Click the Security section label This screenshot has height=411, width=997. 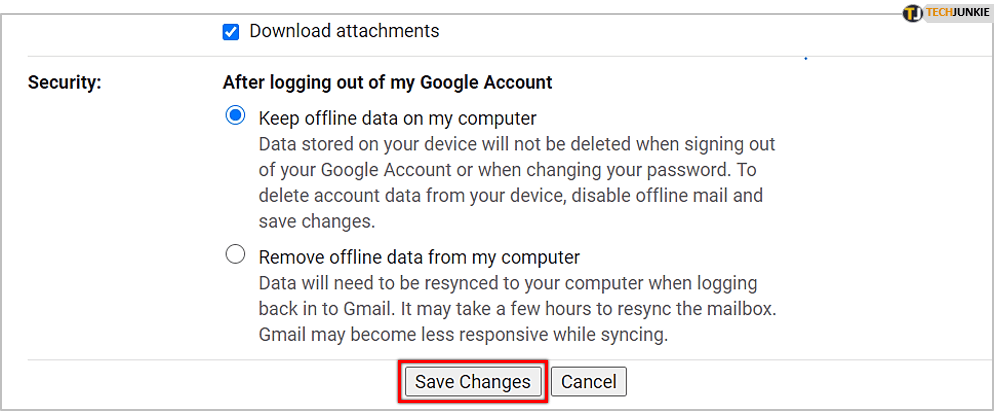[65, 83]
